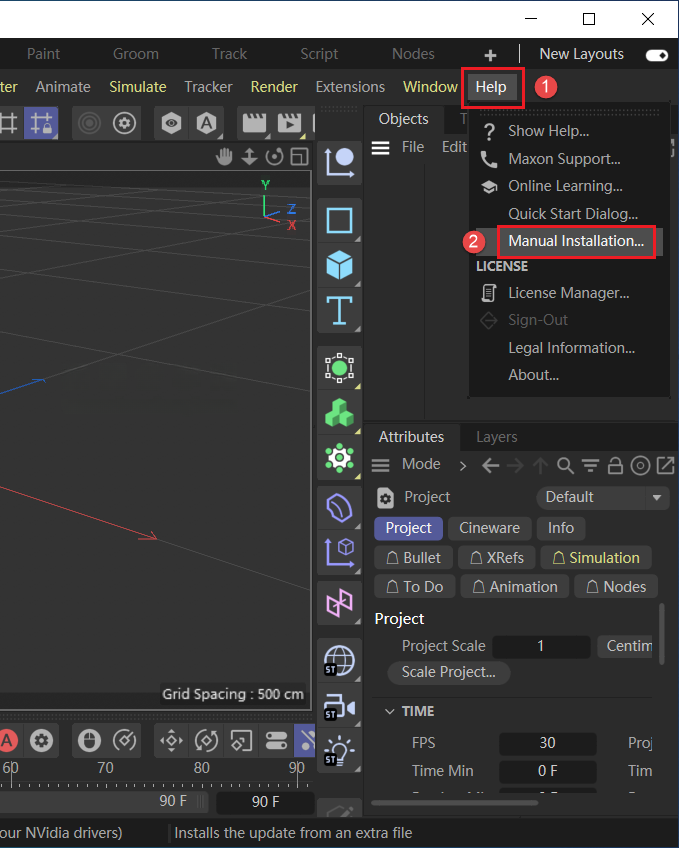
Task: Go back in Attributes history
Action: pos(490,465)
